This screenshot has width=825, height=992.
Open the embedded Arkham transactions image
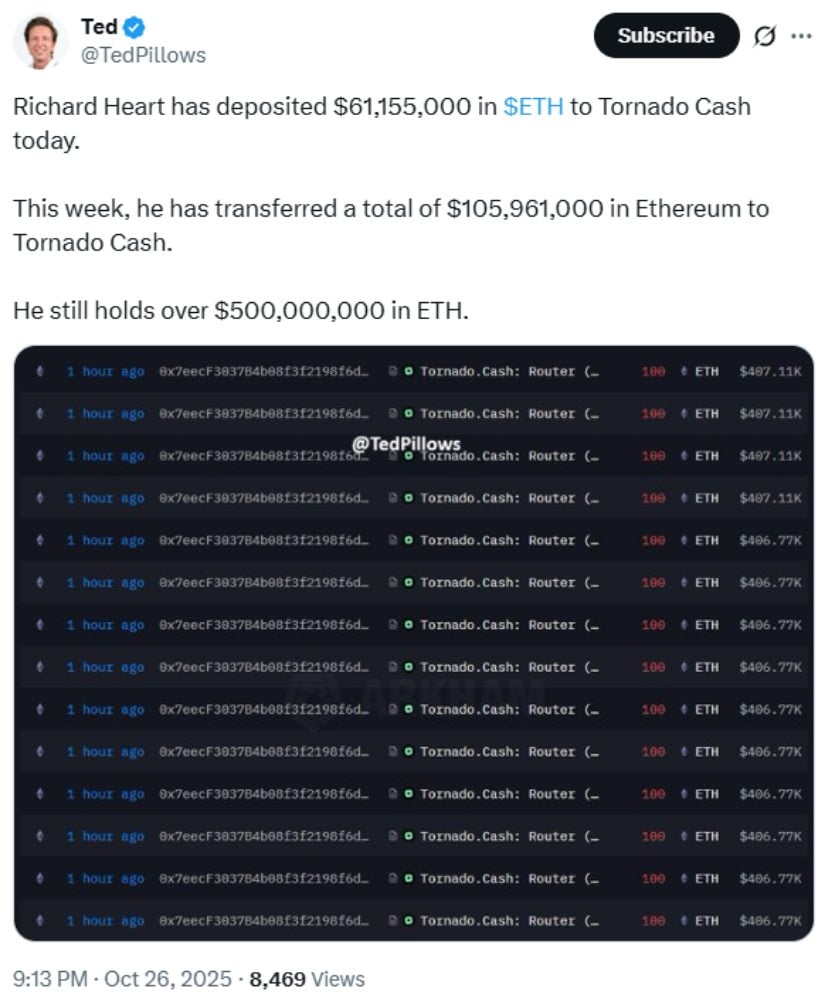point(413,640)
